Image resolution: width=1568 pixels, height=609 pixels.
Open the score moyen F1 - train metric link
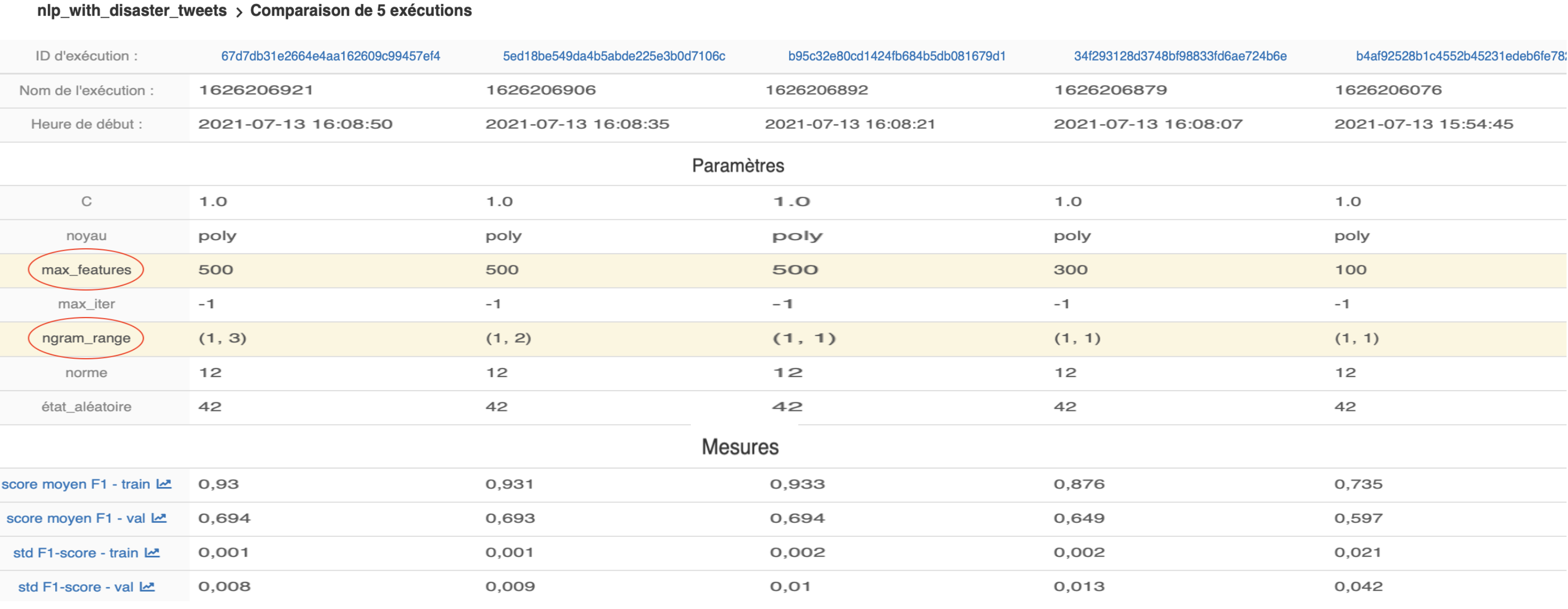(x=76, y=484)
